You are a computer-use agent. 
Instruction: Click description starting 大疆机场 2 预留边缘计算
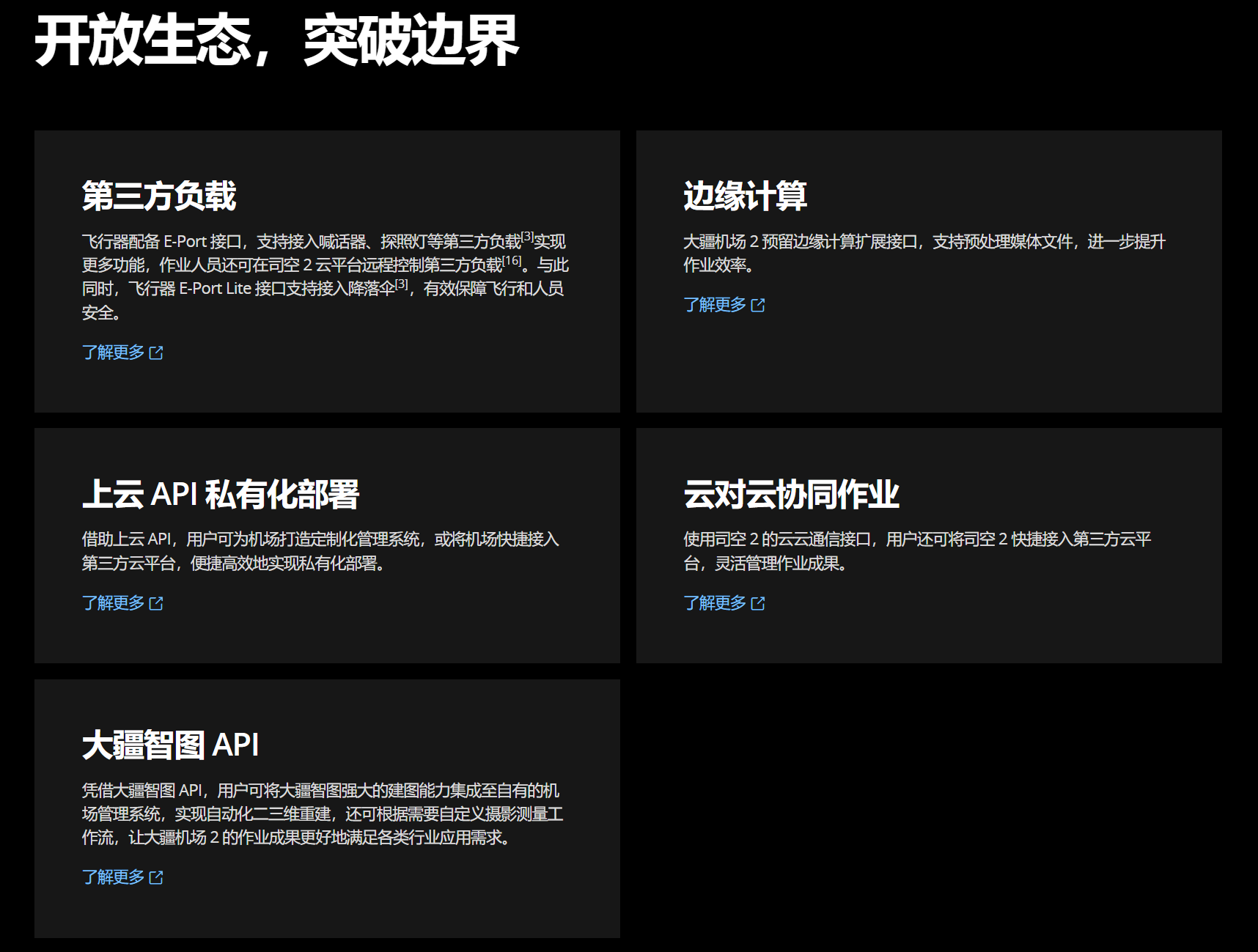pos(924,253)
